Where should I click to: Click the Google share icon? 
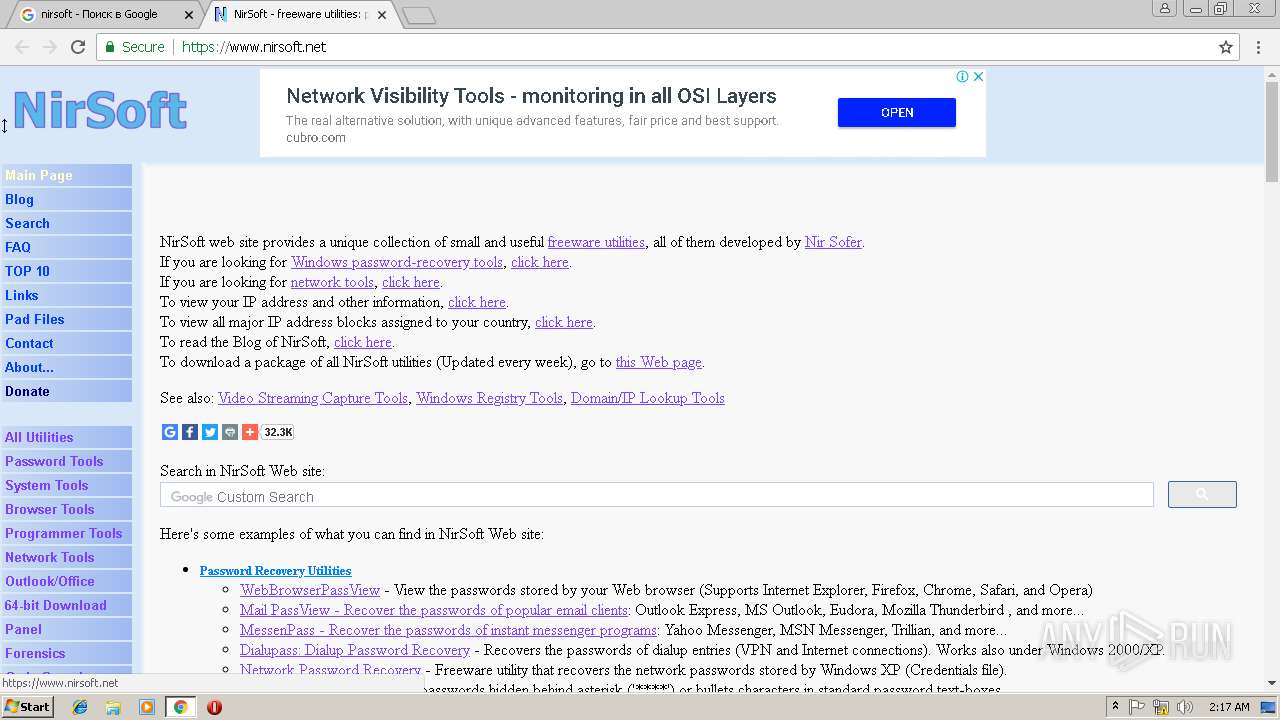(170, 432)
